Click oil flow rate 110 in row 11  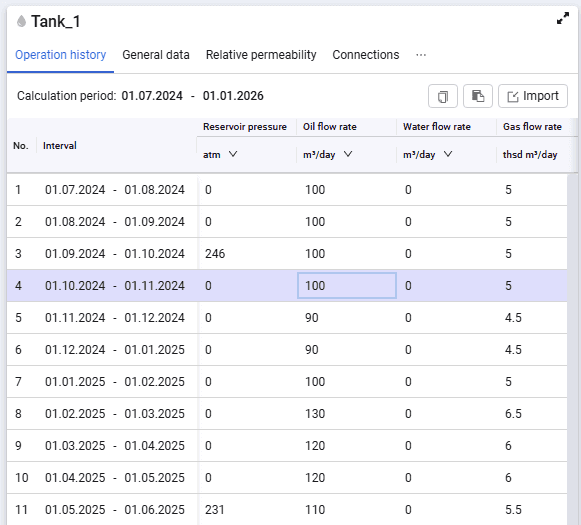tap(315, 510)
